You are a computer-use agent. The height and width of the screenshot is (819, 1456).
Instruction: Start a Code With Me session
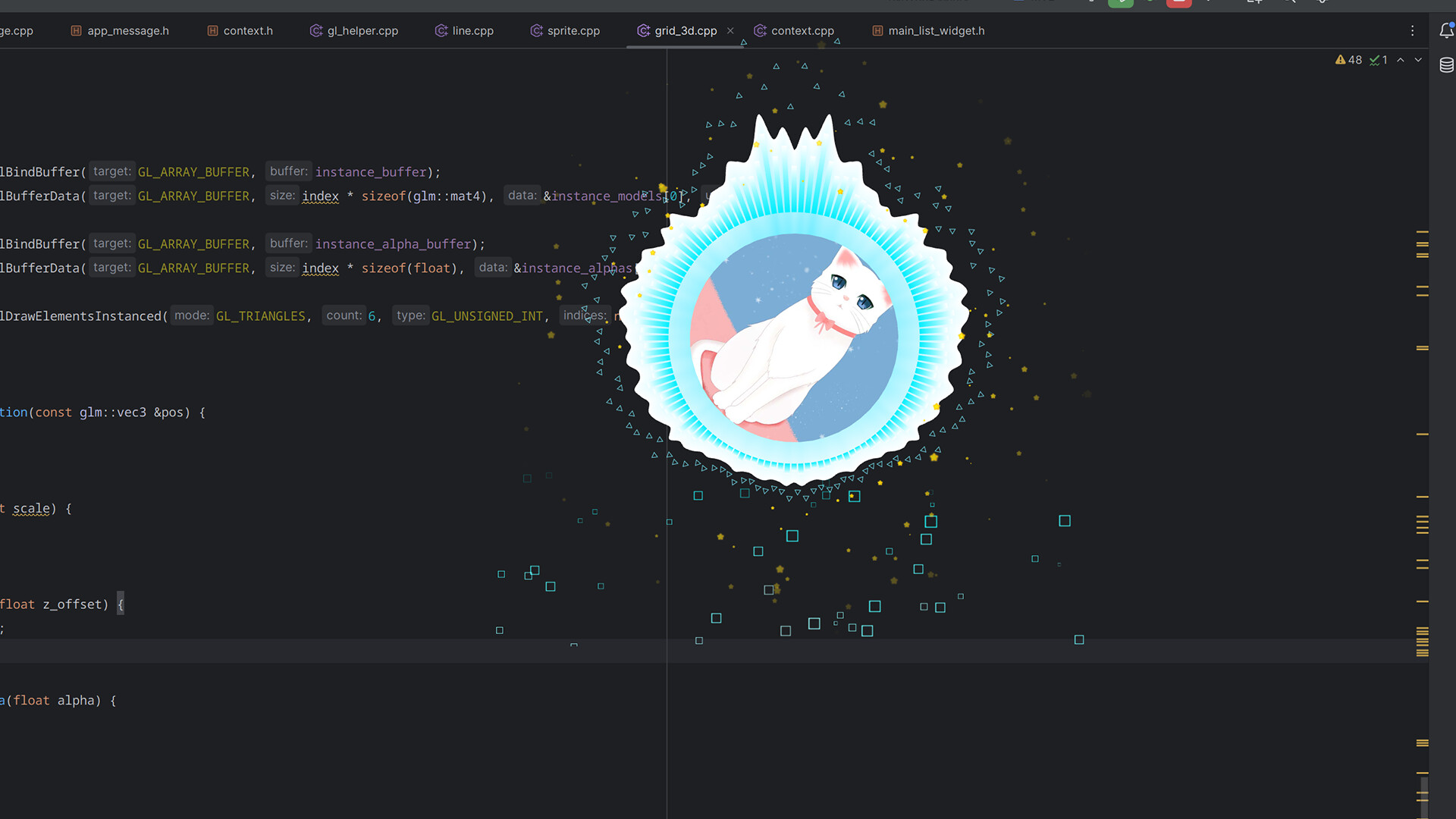click(1254, 3)
